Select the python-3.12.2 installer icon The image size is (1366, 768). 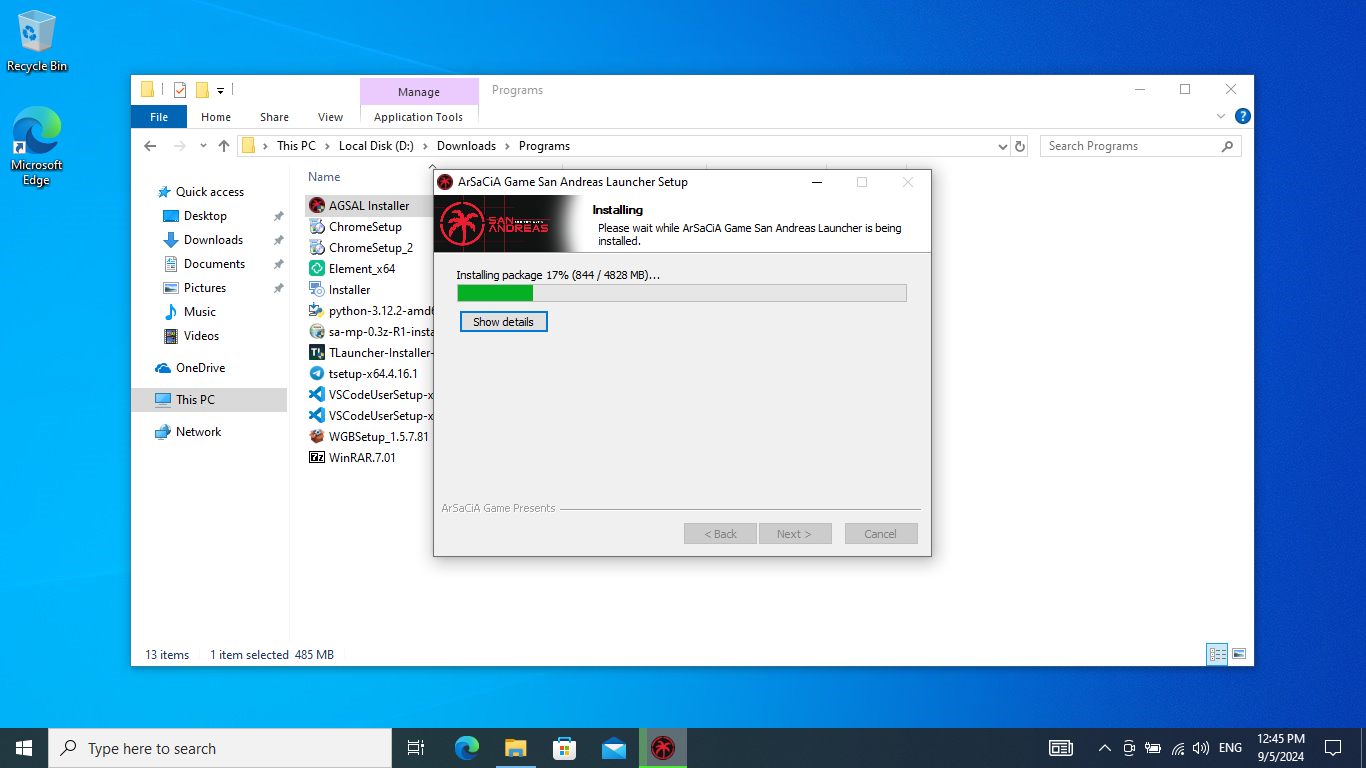tap(317, 310)
